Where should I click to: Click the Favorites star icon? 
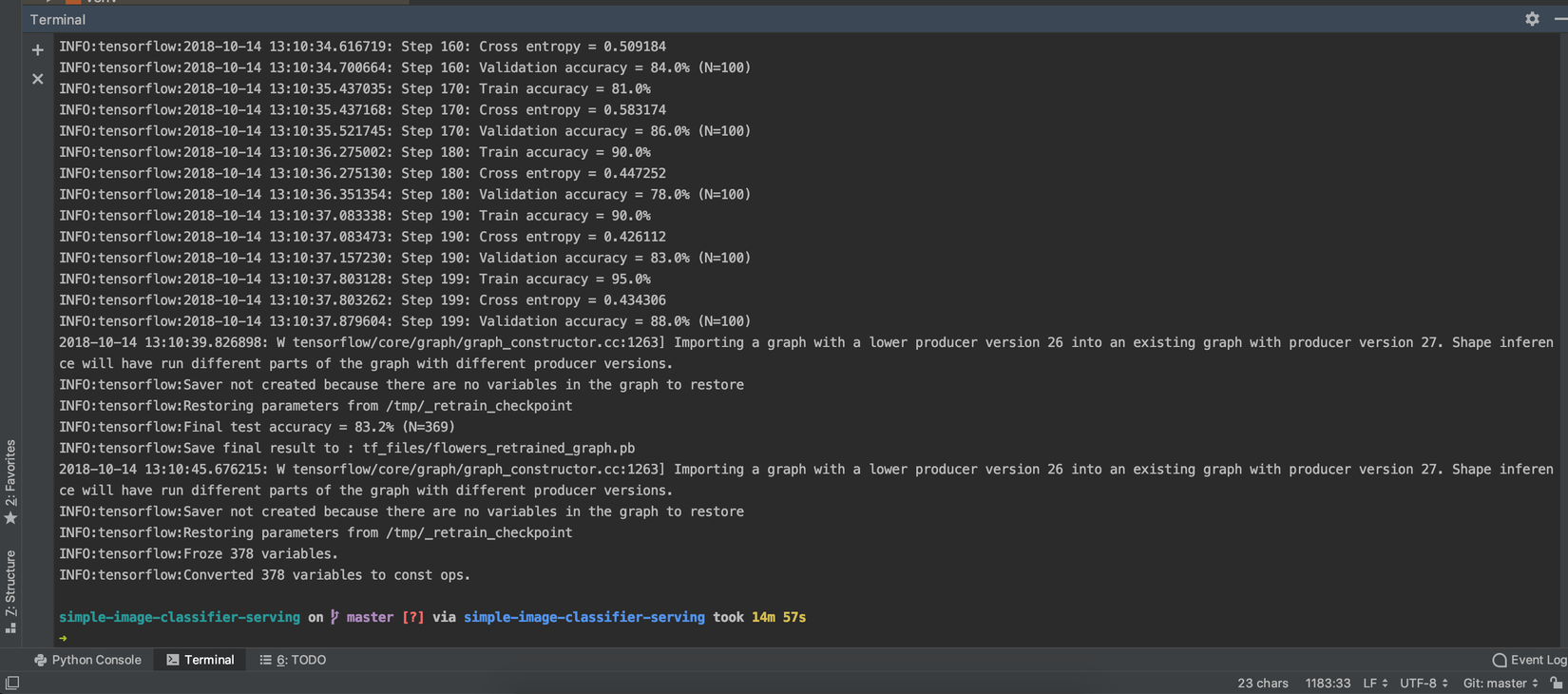(10, 518)
